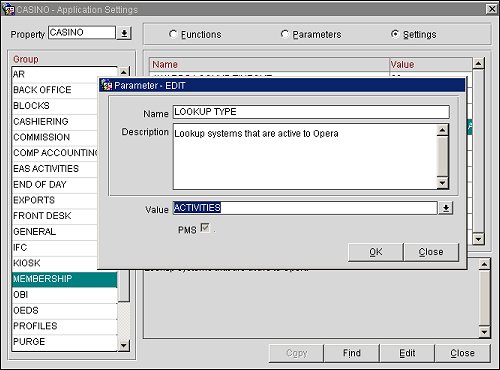The height and width of the screenshot is (370, 500).
Task: Click settings table scroll down arrow
Action: click(478, 239)
